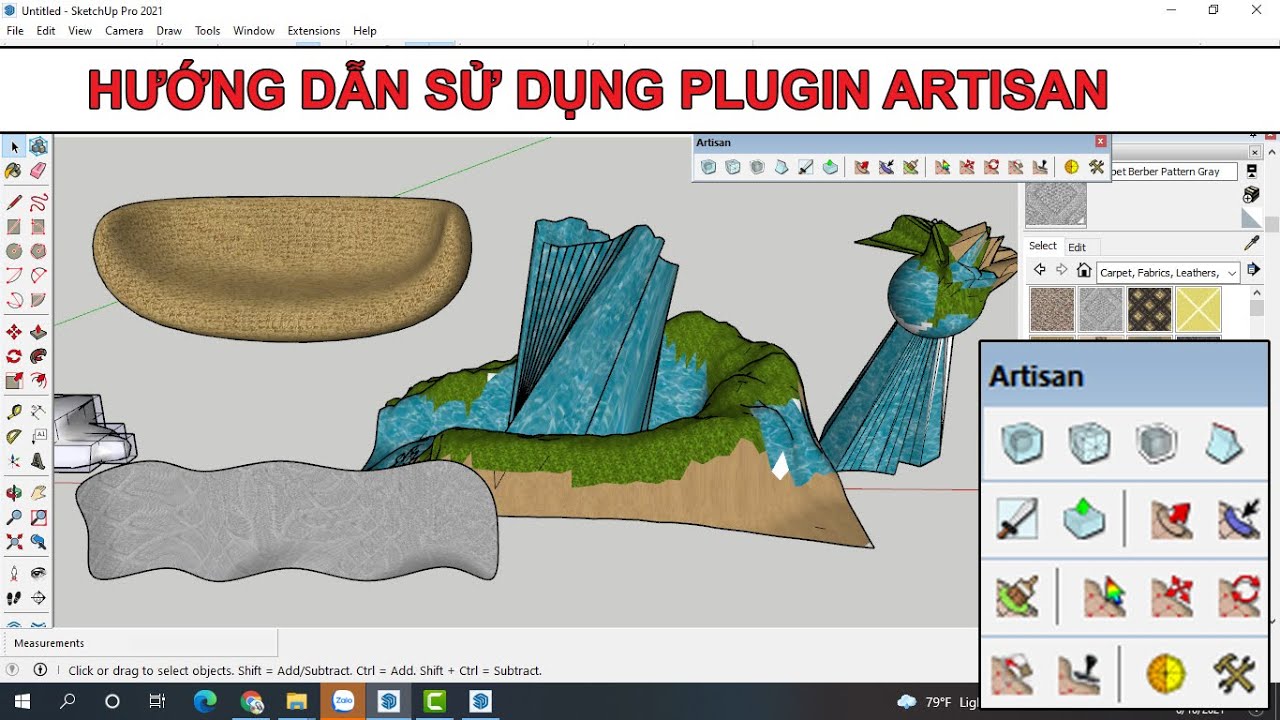Open Microsoft Edge from taskbar
Viewport: 1280px width, 720px height.
pyautogui.click(x=205, y=702)
